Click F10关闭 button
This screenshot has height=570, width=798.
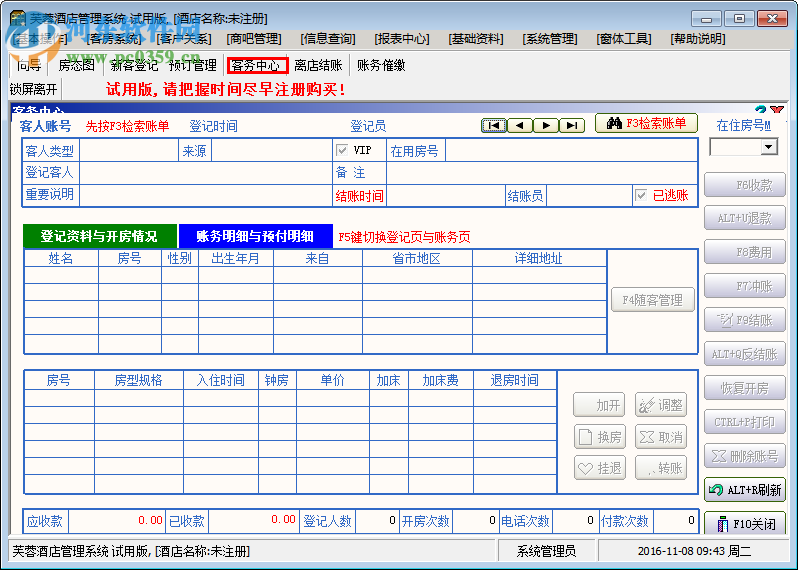(745, 523)
